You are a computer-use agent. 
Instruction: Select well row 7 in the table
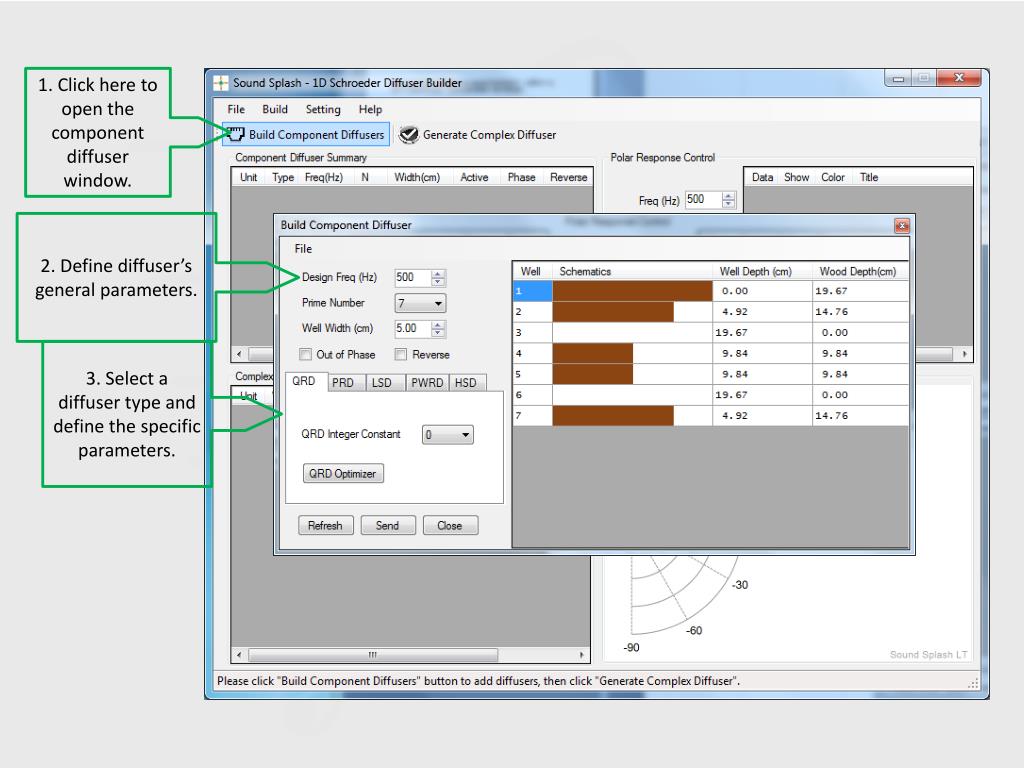pyautogui.click(x=711, y=416)
